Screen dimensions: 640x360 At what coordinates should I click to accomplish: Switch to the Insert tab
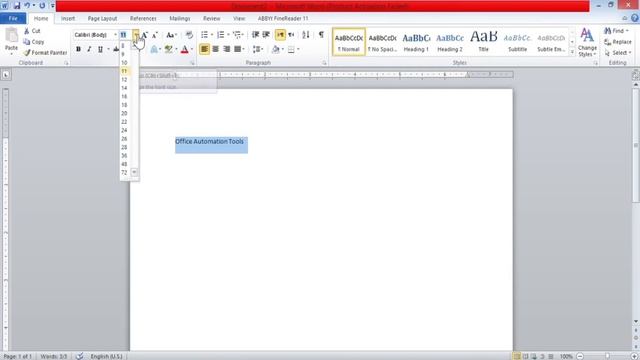[x=68, y=18]
